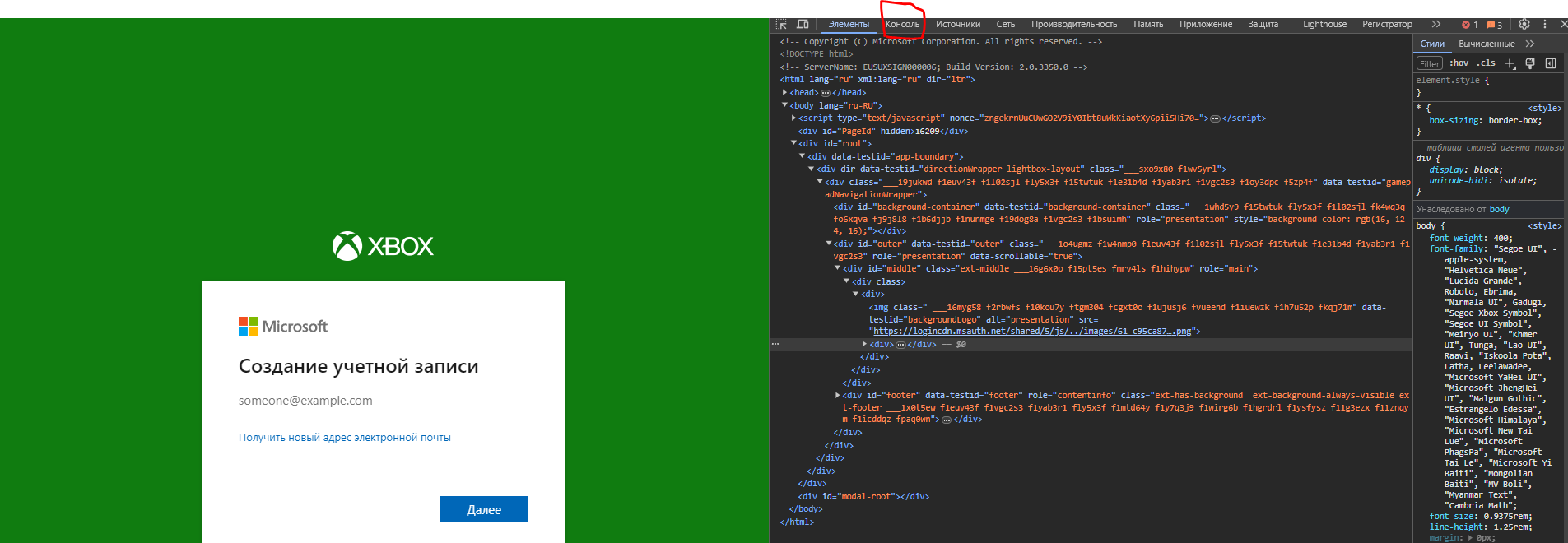Collapse the div id outer node
The image size is (1568, 543).
click(x=829, y=244)
